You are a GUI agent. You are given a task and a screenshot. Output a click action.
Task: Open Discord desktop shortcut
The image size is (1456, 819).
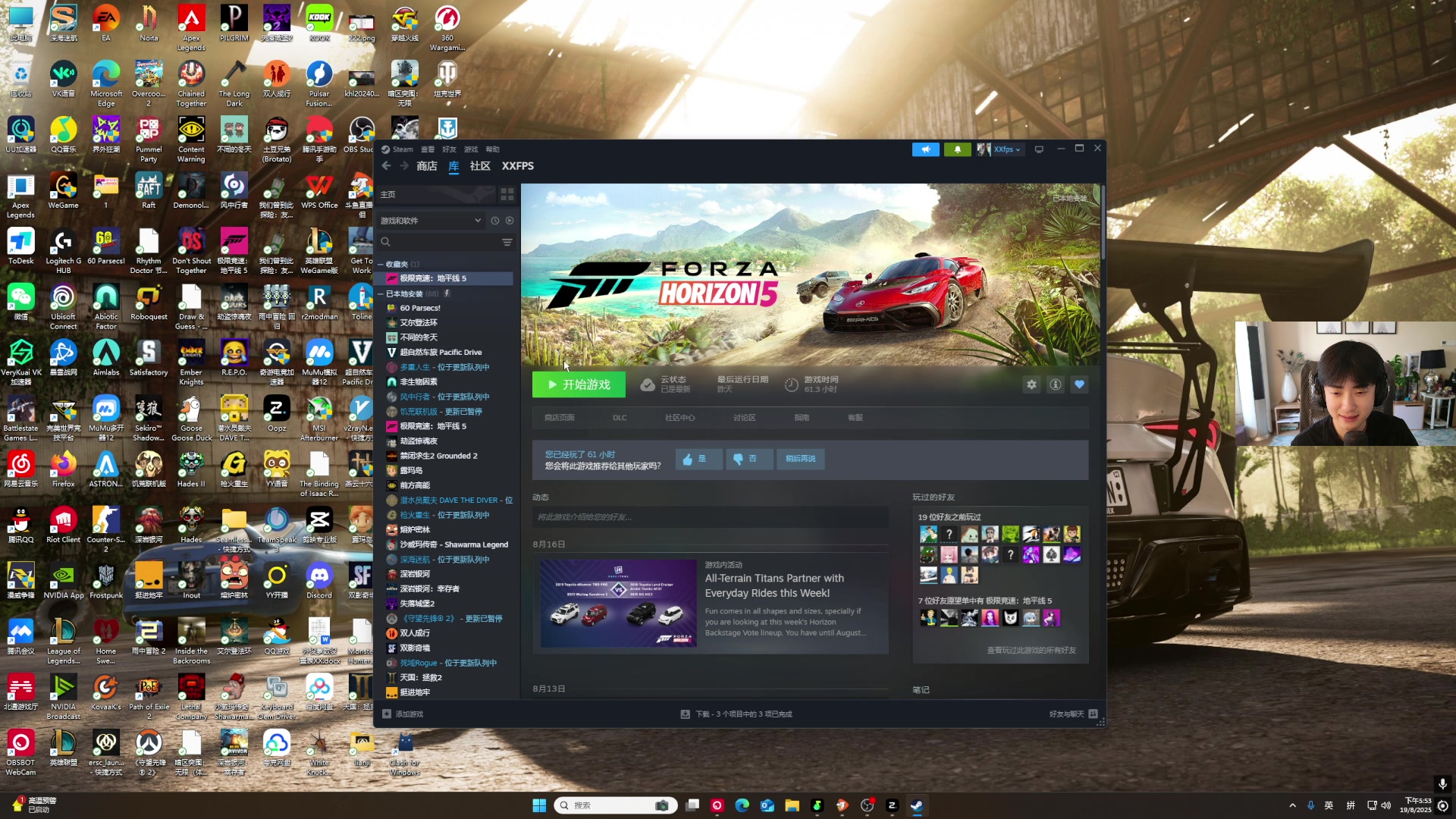tap(318, 582)
